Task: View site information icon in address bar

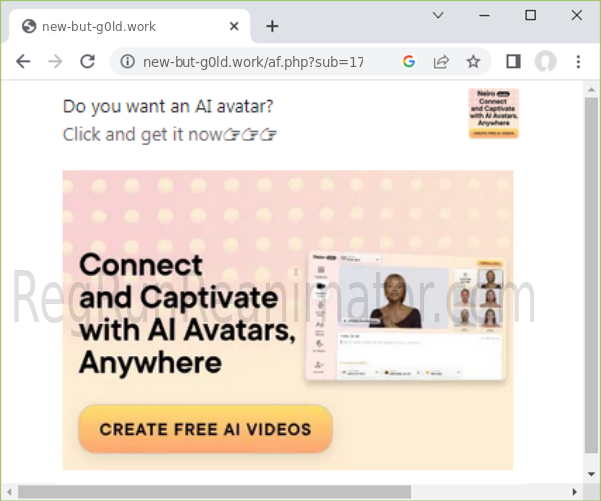Action: point(127,62)
